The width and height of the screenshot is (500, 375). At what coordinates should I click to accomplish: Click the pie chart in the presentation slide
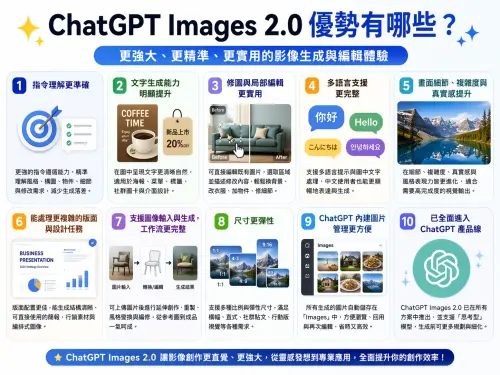34,285
